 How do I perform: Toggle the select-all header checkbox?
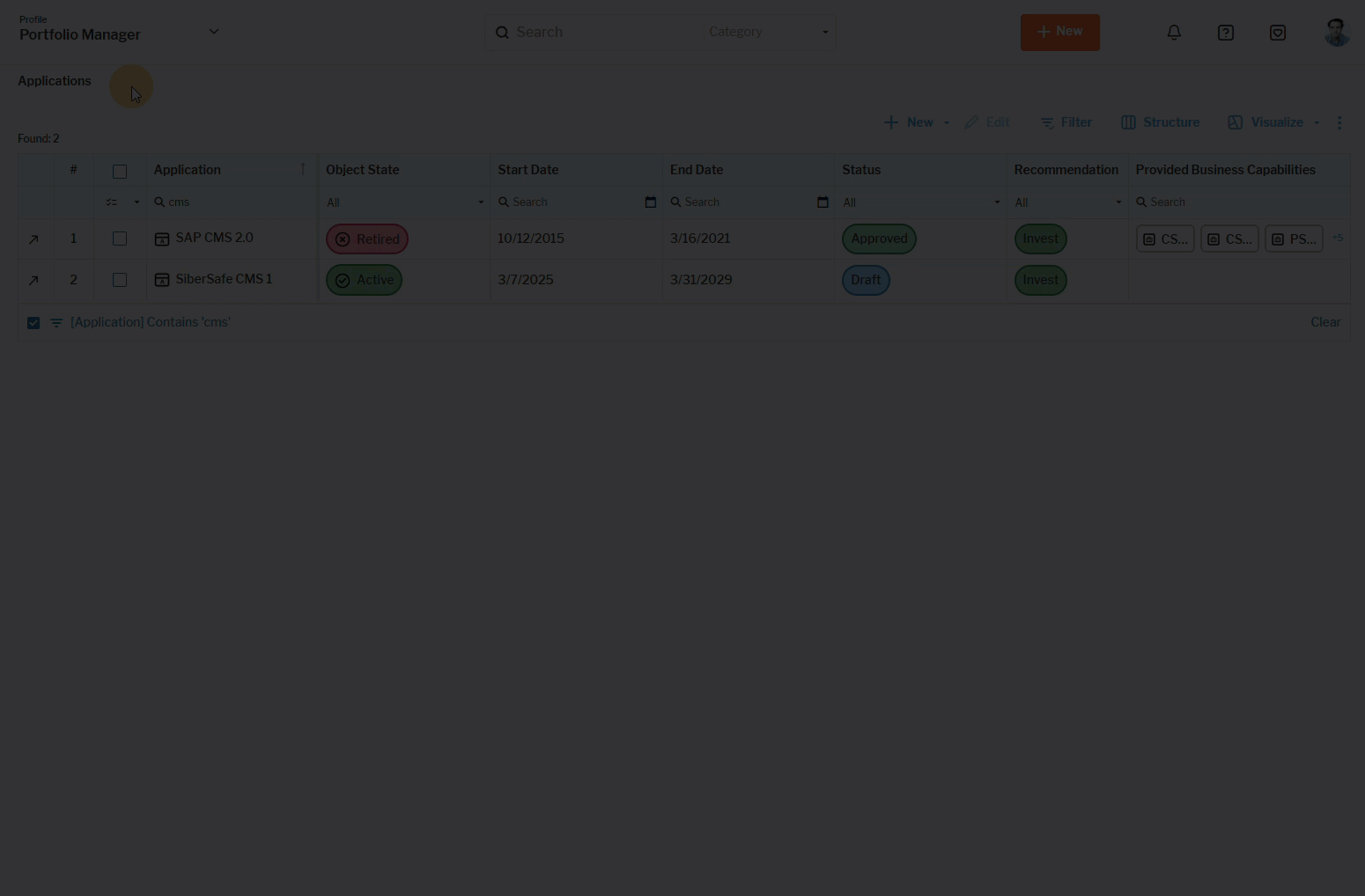[120, 171]
